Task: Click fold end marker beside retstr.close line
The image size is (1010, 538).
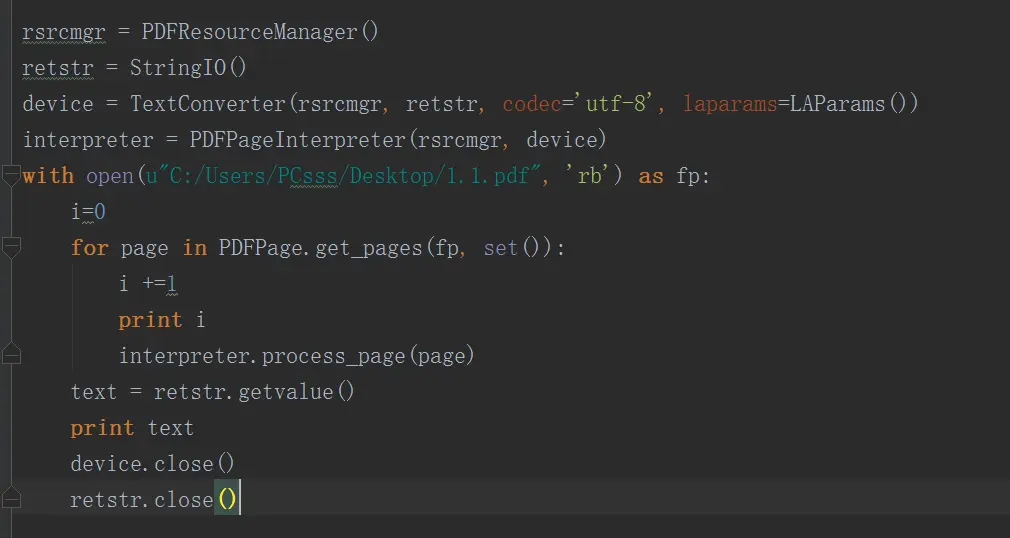Action: click(x=11, y=499)
